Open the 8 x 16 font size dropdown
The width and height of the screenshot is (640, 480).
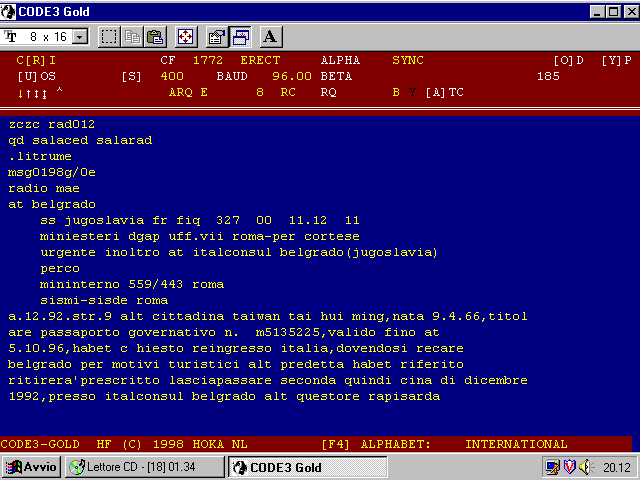[x=80, y=37]
